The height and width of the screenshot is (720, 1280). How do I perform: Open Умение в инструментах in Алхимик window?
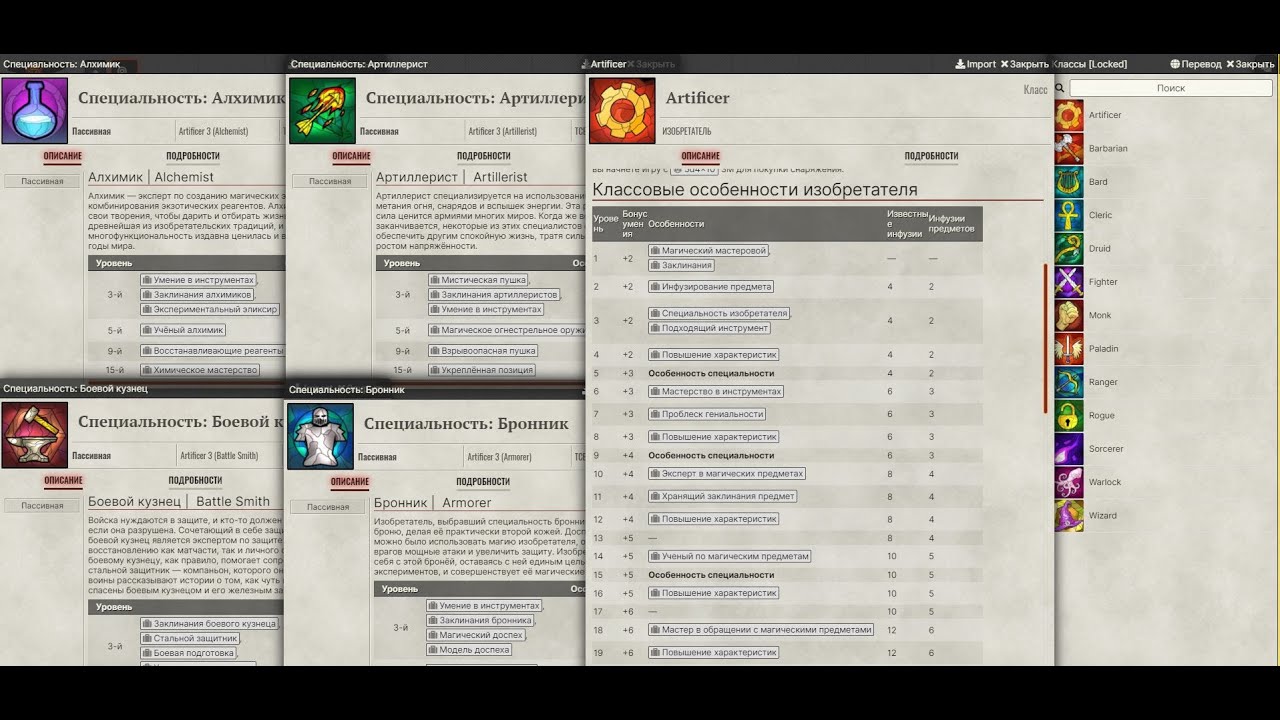pos(198,281)
